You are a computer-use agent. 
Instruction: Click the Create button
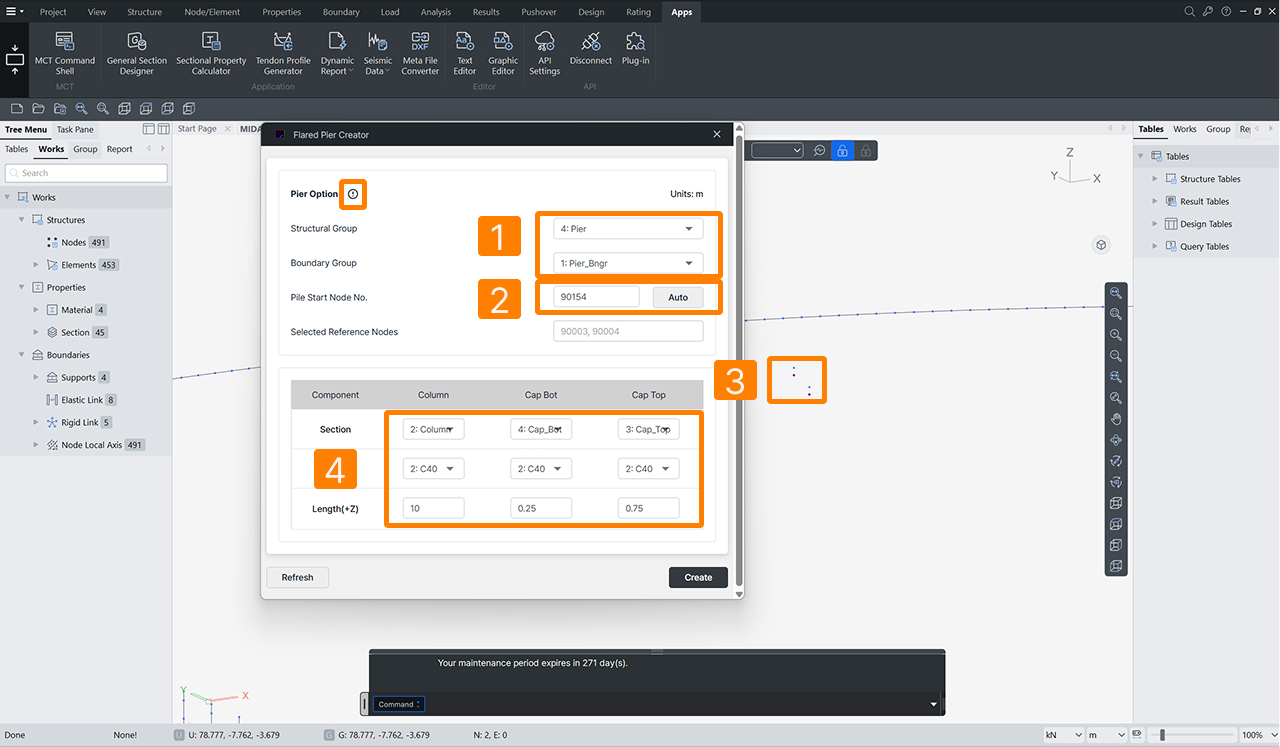tap(698, 577)
